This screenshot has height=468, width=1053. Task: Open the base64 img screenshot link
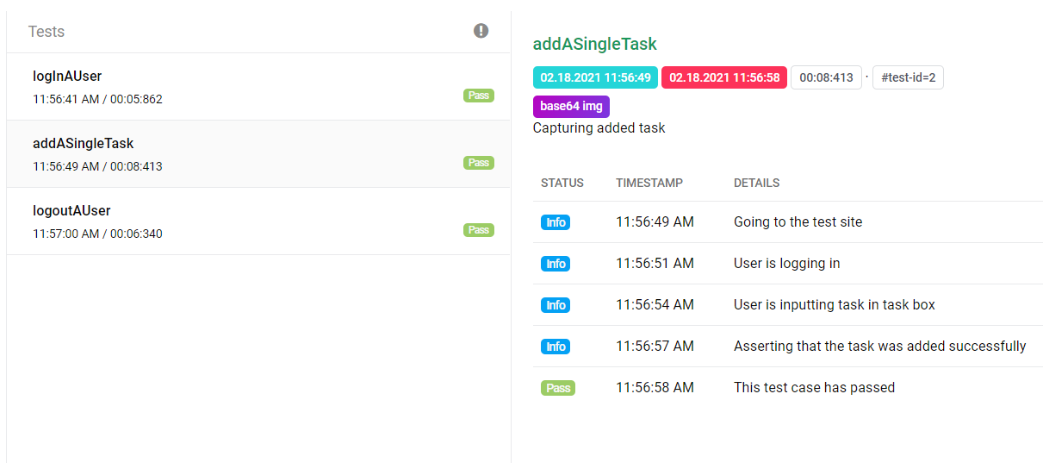571,106
